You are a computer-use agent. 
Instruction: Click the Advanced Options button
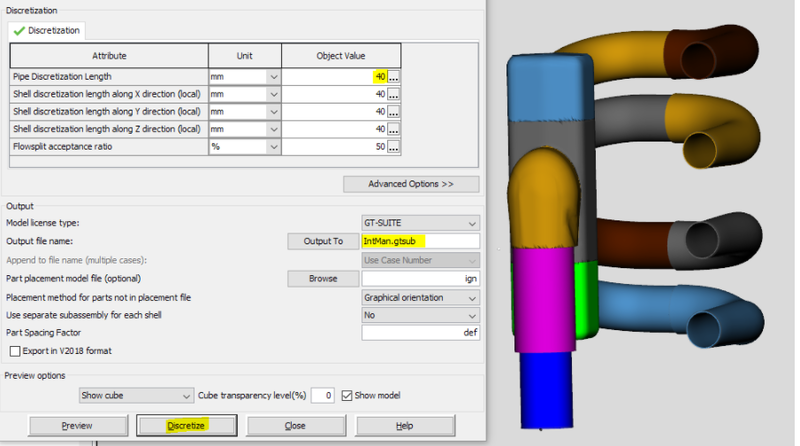pos(411,184)
